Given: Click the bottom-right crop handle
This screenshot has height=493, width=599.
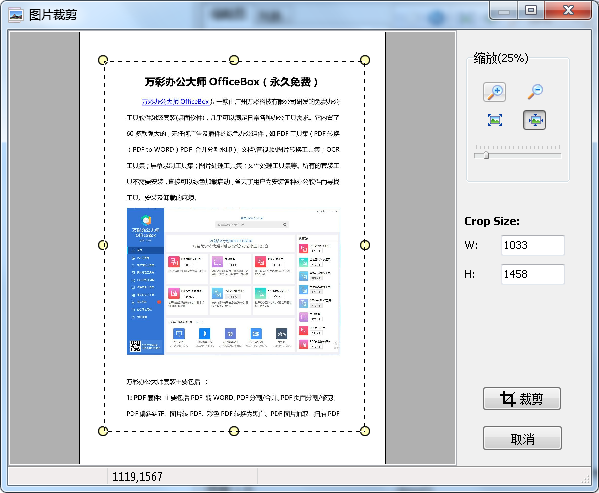Looking at the screenshot, I should tap(365, 431).
